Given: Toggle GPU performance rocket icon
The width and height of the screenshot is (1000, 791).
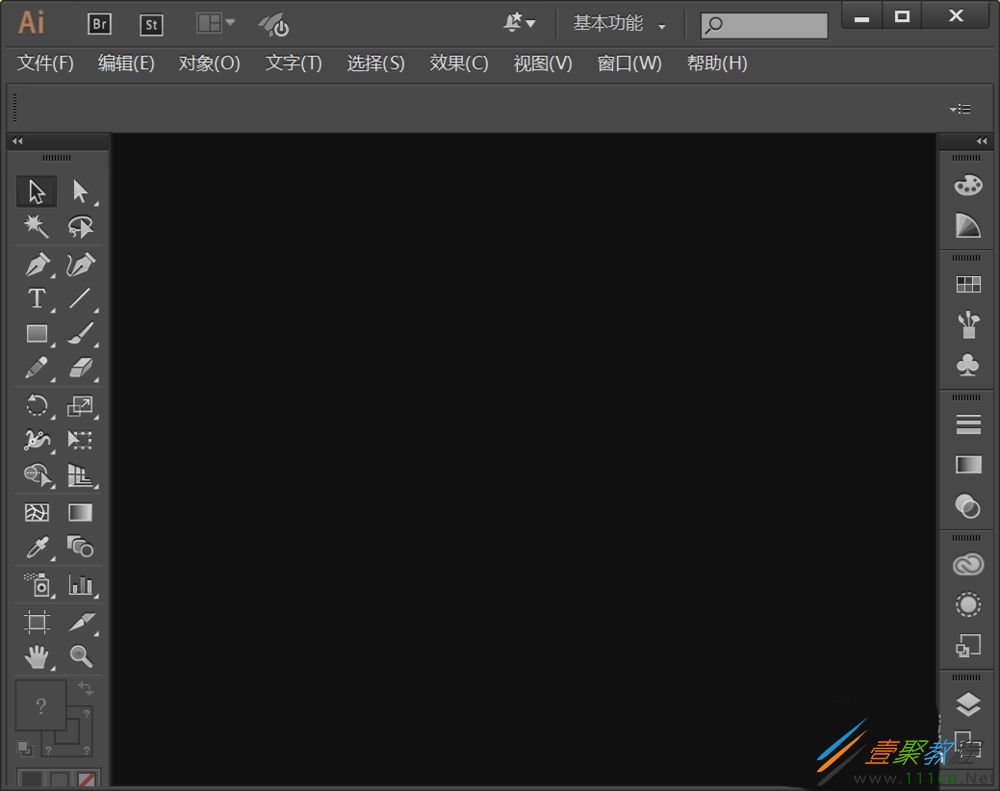Looking at the screenshot, I should tap(274, 25).
